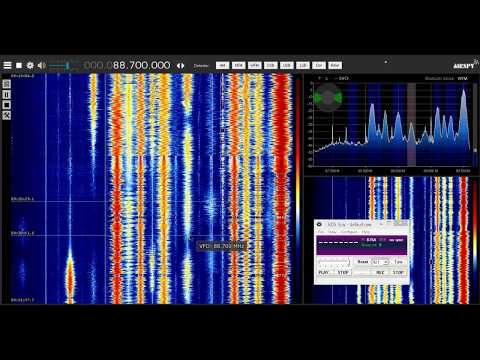Viewport: 480px width, 360px height.
Task: Open the hamburger main menu
Action: click(7, 65)
